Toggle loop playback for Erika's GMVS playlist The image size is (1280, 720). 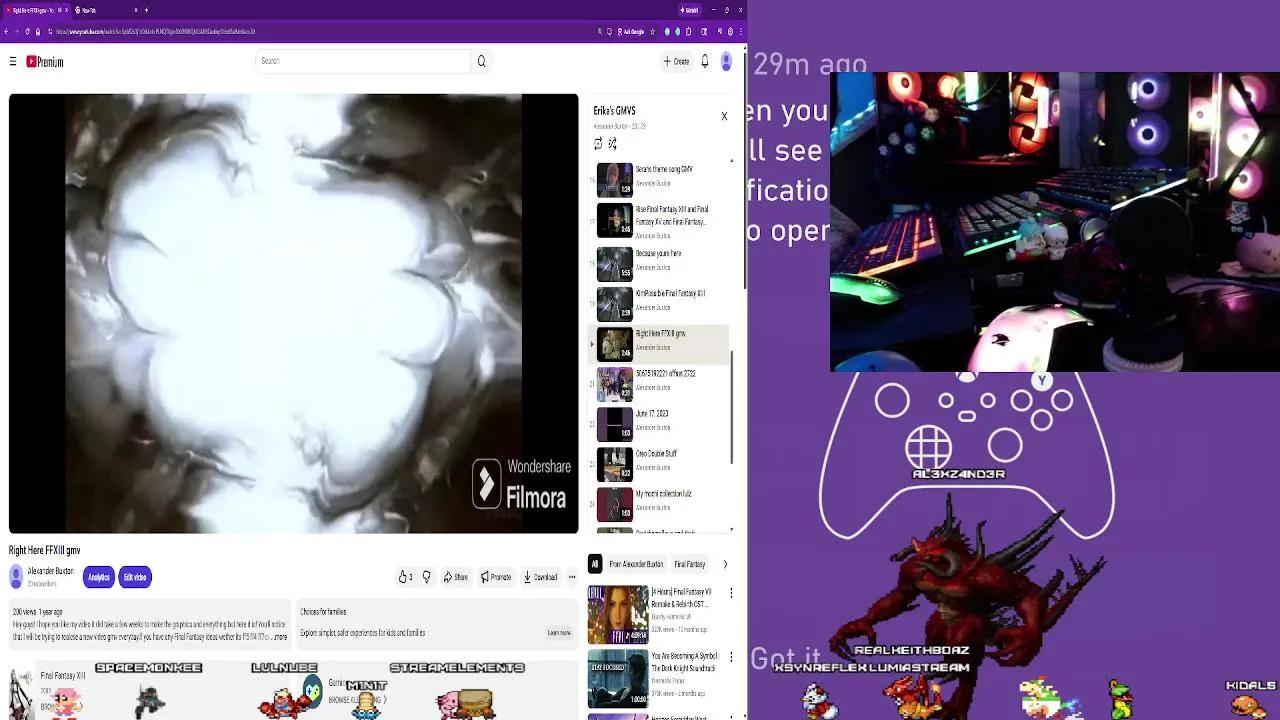point(598,143)
